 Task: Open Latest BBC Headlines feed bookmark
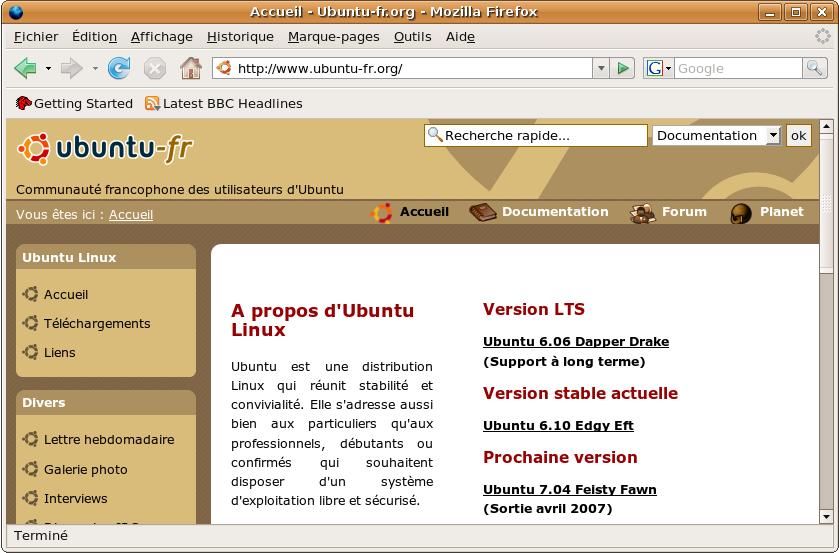(224, 103)
